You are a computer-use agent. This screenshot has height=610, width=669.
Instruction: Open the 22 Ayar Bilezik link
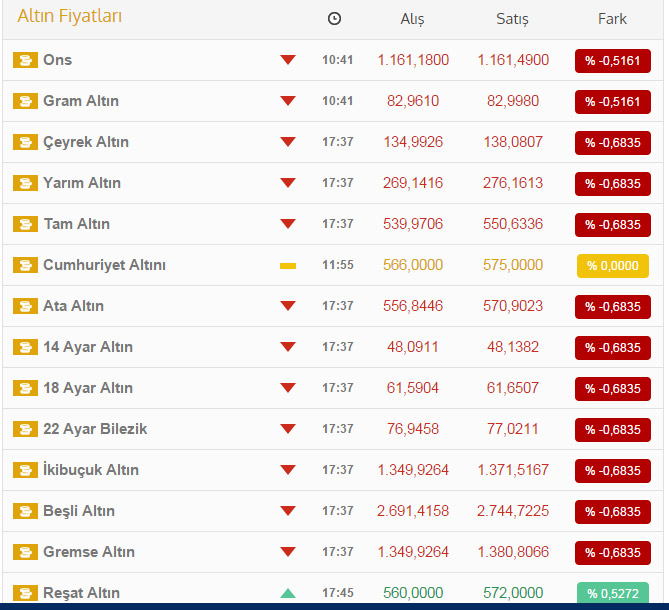click(94, 429)
